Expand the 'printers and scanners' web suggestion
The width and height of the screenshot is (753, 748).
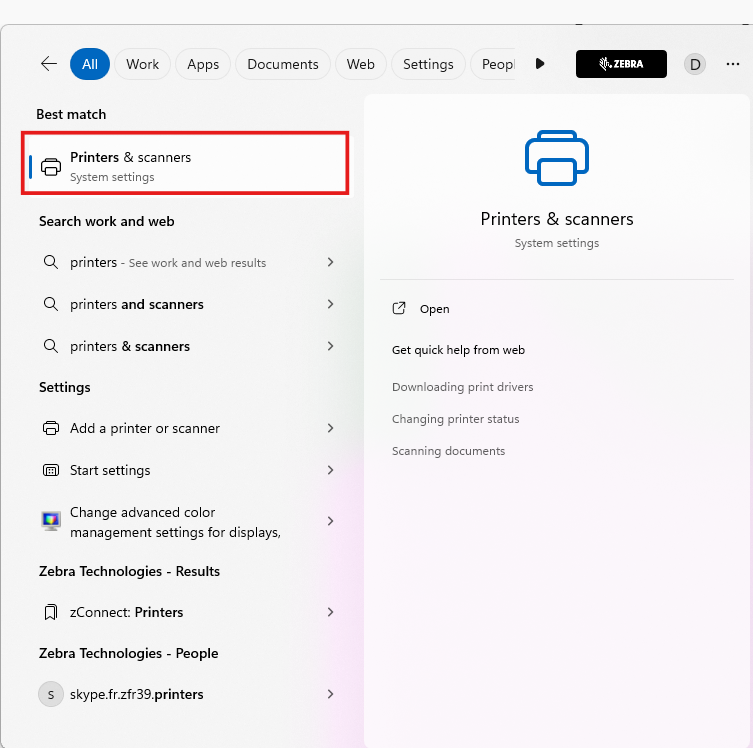[330, 304]
